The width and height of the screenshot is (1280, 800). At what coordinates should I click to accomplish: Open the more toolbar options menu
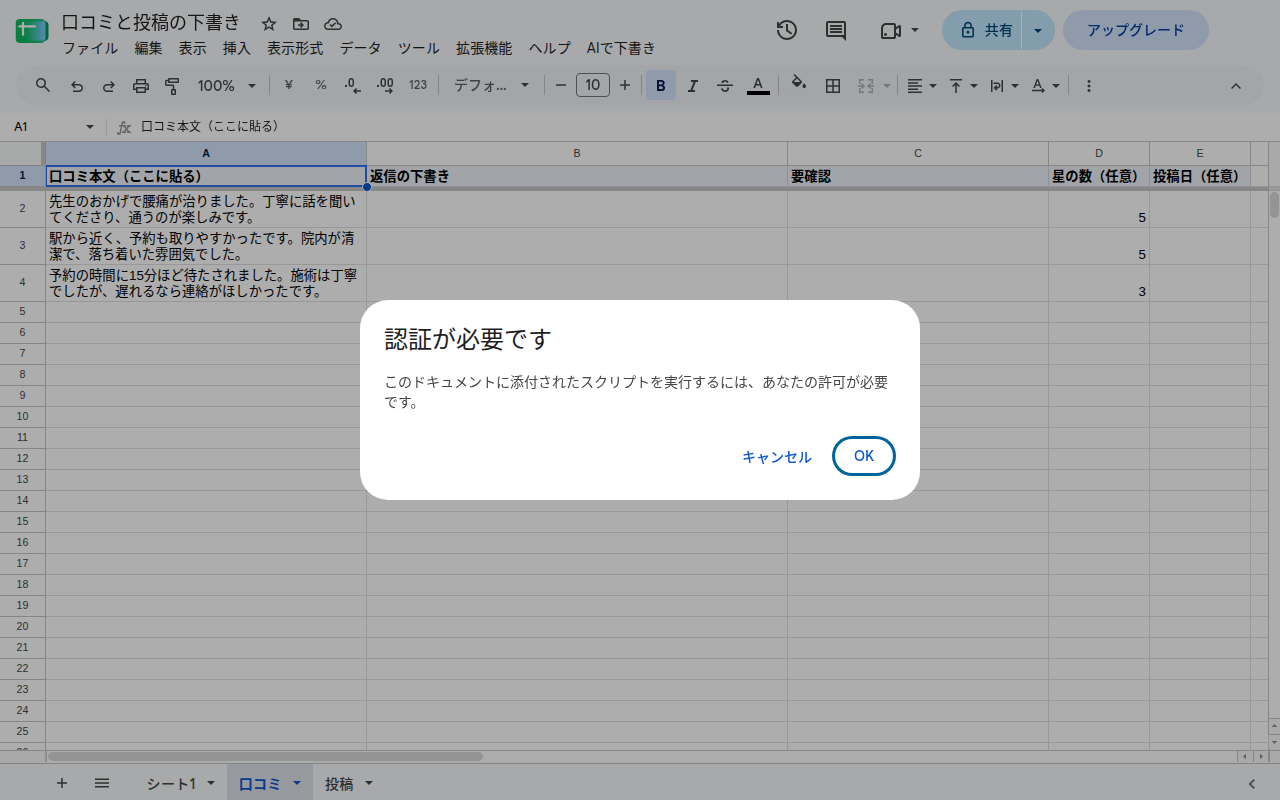(1089, 86)
